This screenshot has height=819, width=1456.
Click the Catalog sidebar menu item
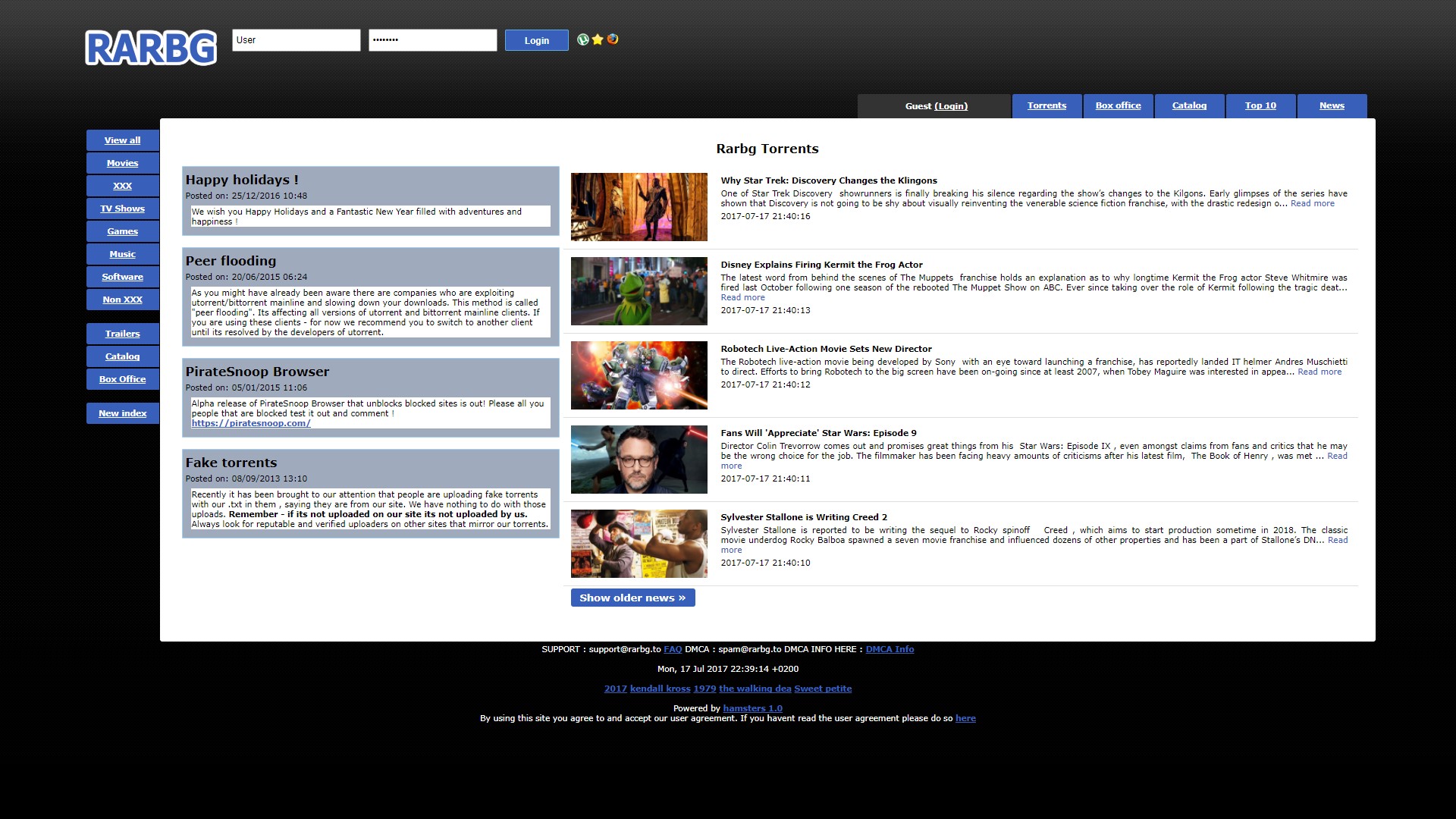click(x=121, y=356)
